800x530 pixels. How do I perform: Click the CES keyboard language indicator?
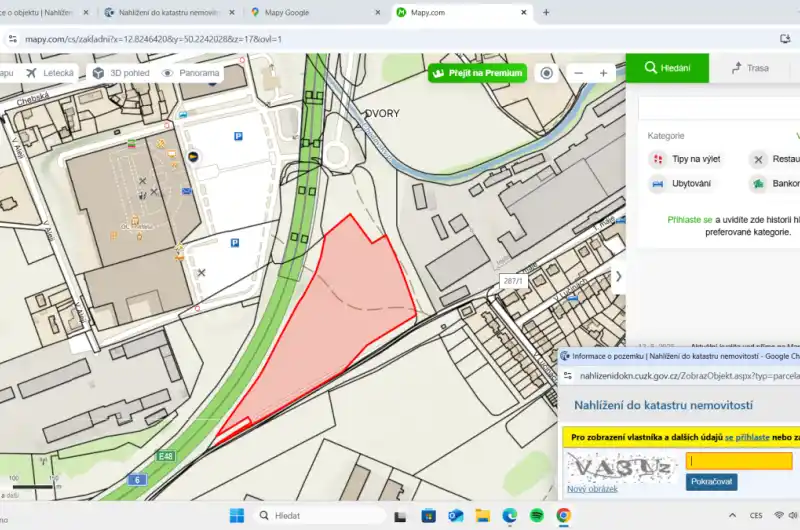click(756, 516)
